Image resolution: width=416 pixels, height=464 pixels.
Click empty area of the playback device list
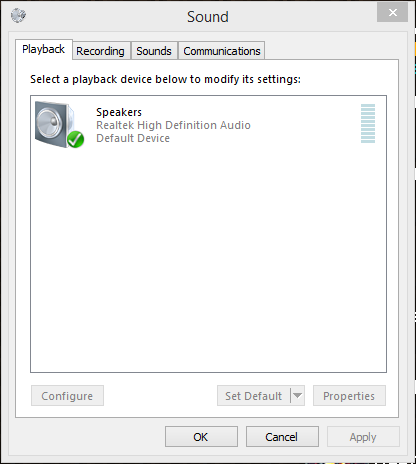[208, 260]
